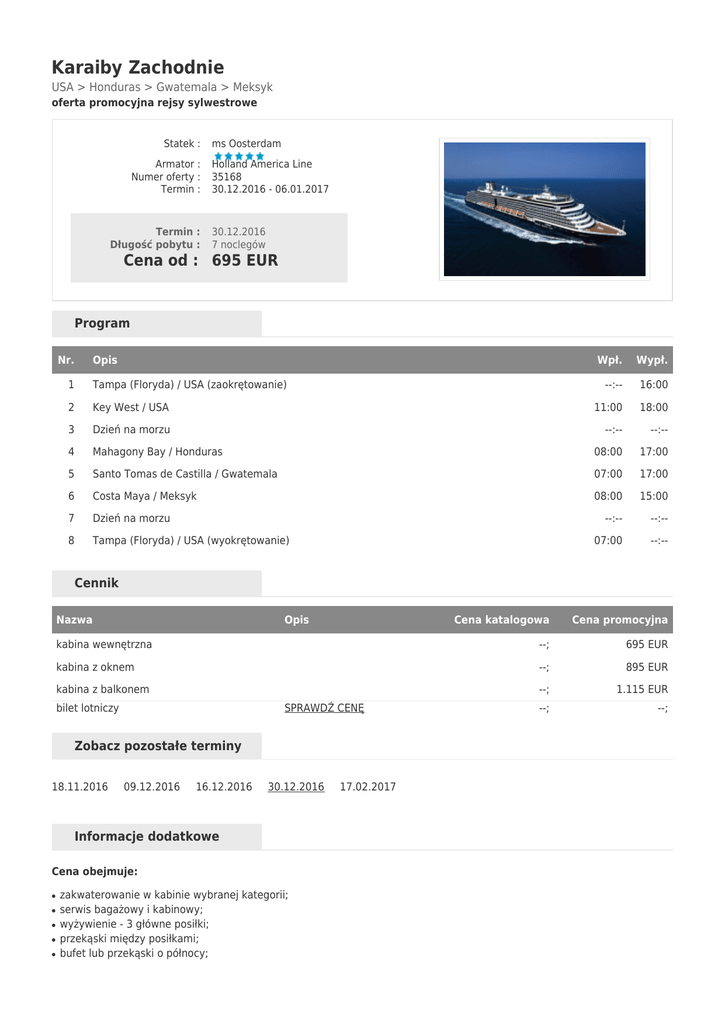Select the kabina z balkonem row

[103, 689]
